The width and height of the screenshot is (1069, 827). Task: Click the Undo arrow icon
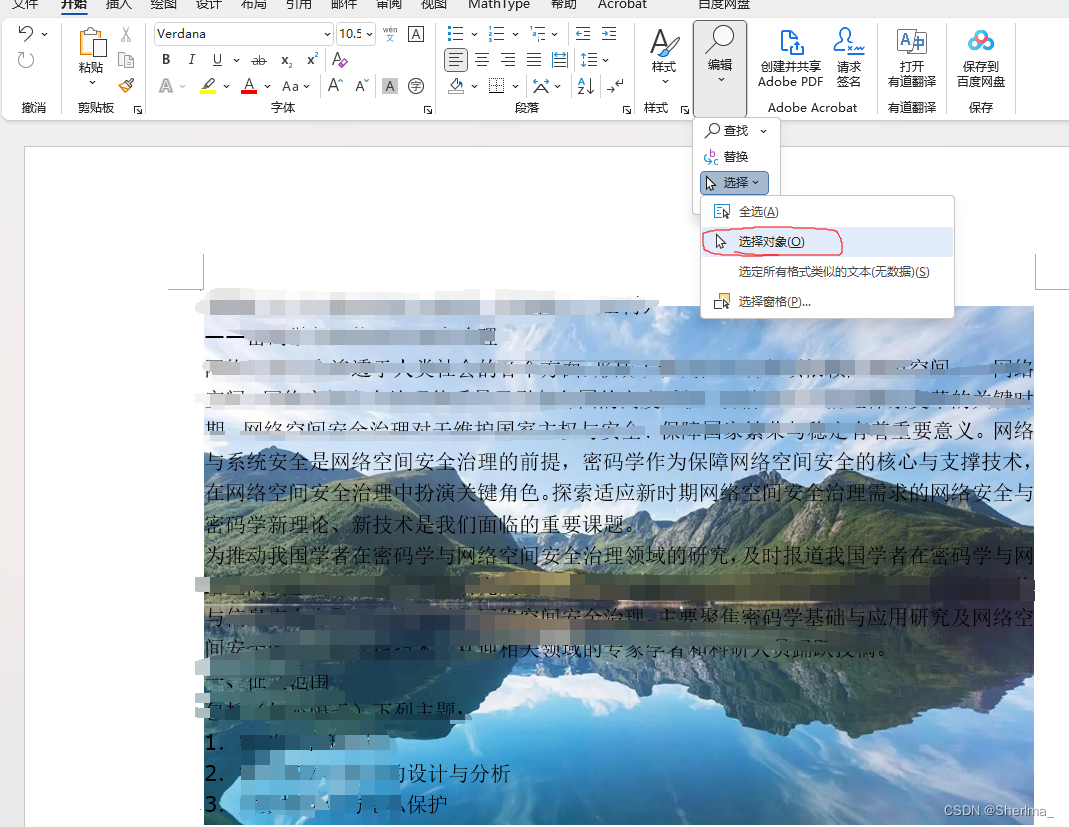click(x=26, y=33)
